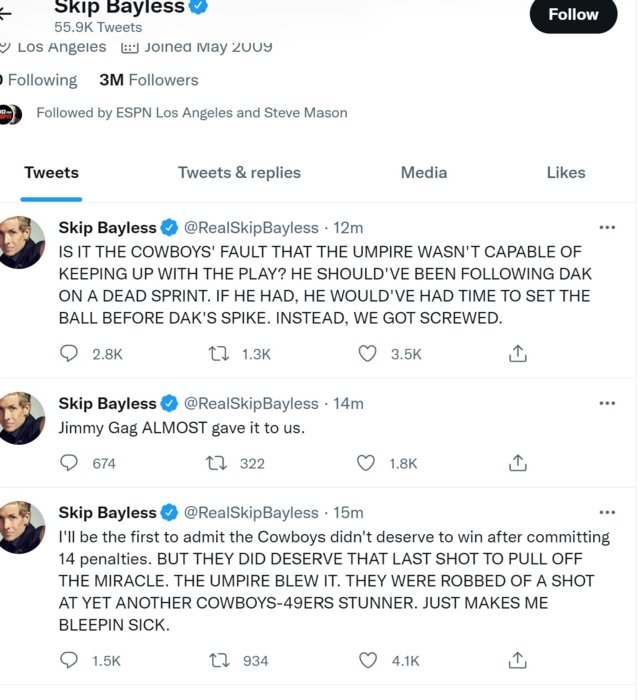Like the 15m Cowboys penalties tweet
The width and height of the screenshot is (638, 700).
[367, 660]
